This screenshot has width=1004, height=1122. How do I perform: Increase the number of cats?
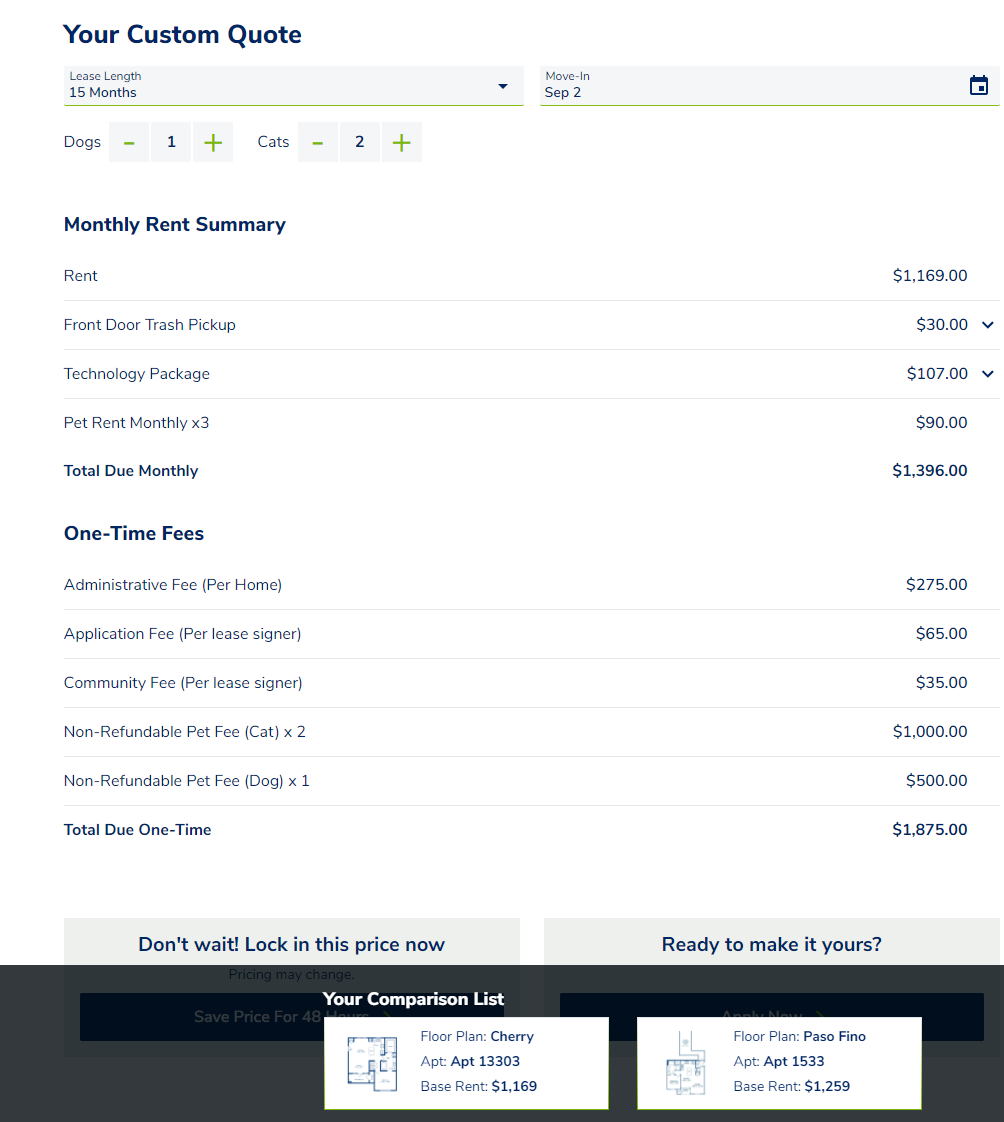(x=401, y=142)
